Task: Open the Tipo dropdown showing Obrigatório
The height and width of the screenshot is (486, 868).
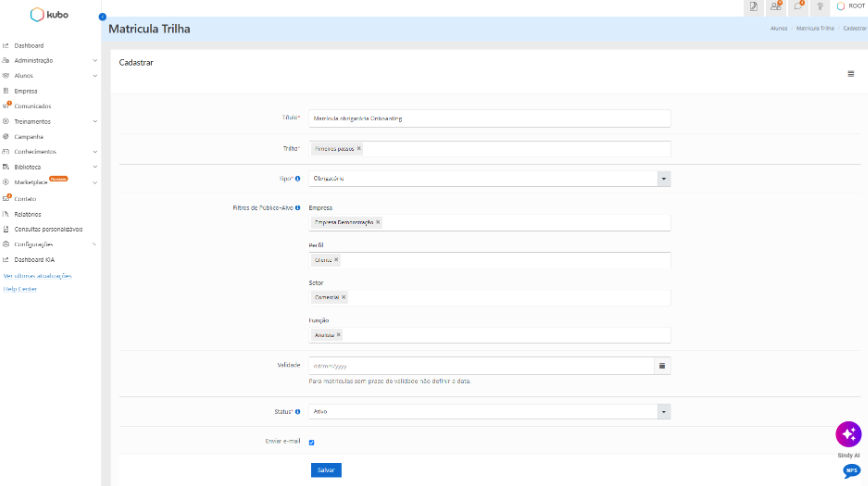Action: click(x=489, y=179)
